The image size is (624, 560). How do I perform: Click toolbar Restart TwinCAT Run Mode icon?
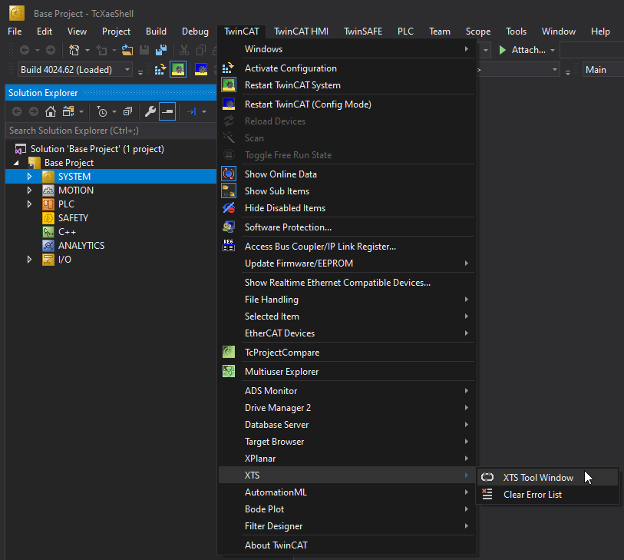click(178, 70)
